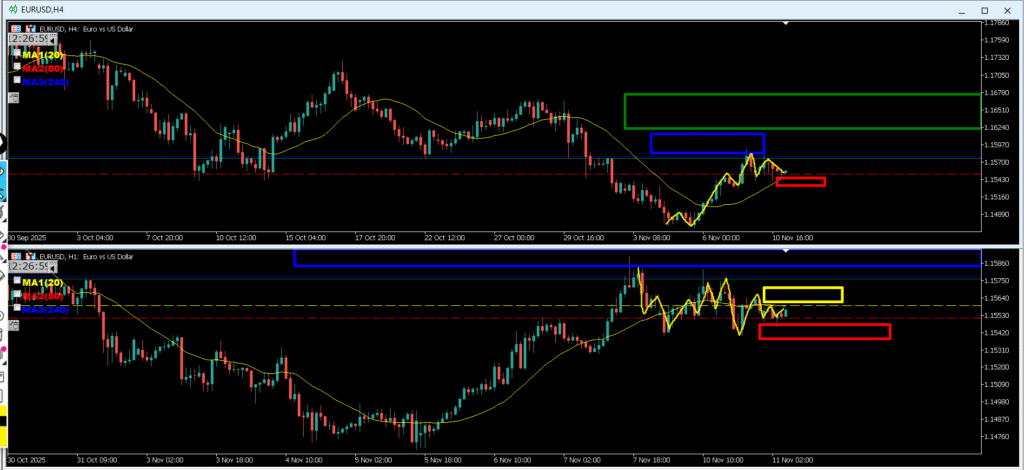
Task: Toggle the MA1(20) checkbox in H4 chart
Action: (17, 52)
